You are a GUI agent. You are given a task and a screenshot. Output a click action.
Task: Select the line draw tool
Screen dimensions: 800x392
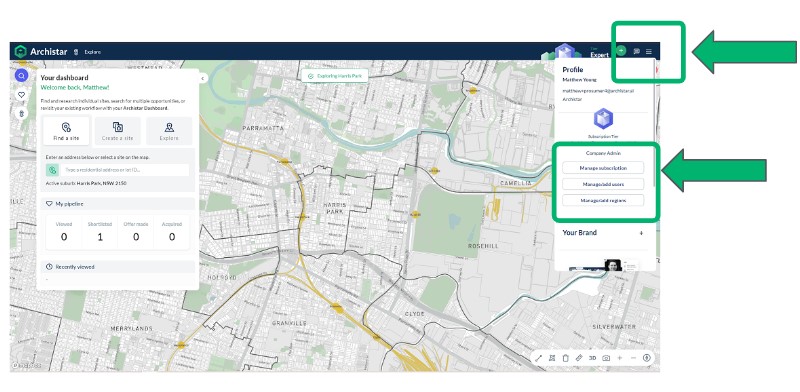(538, 358)
